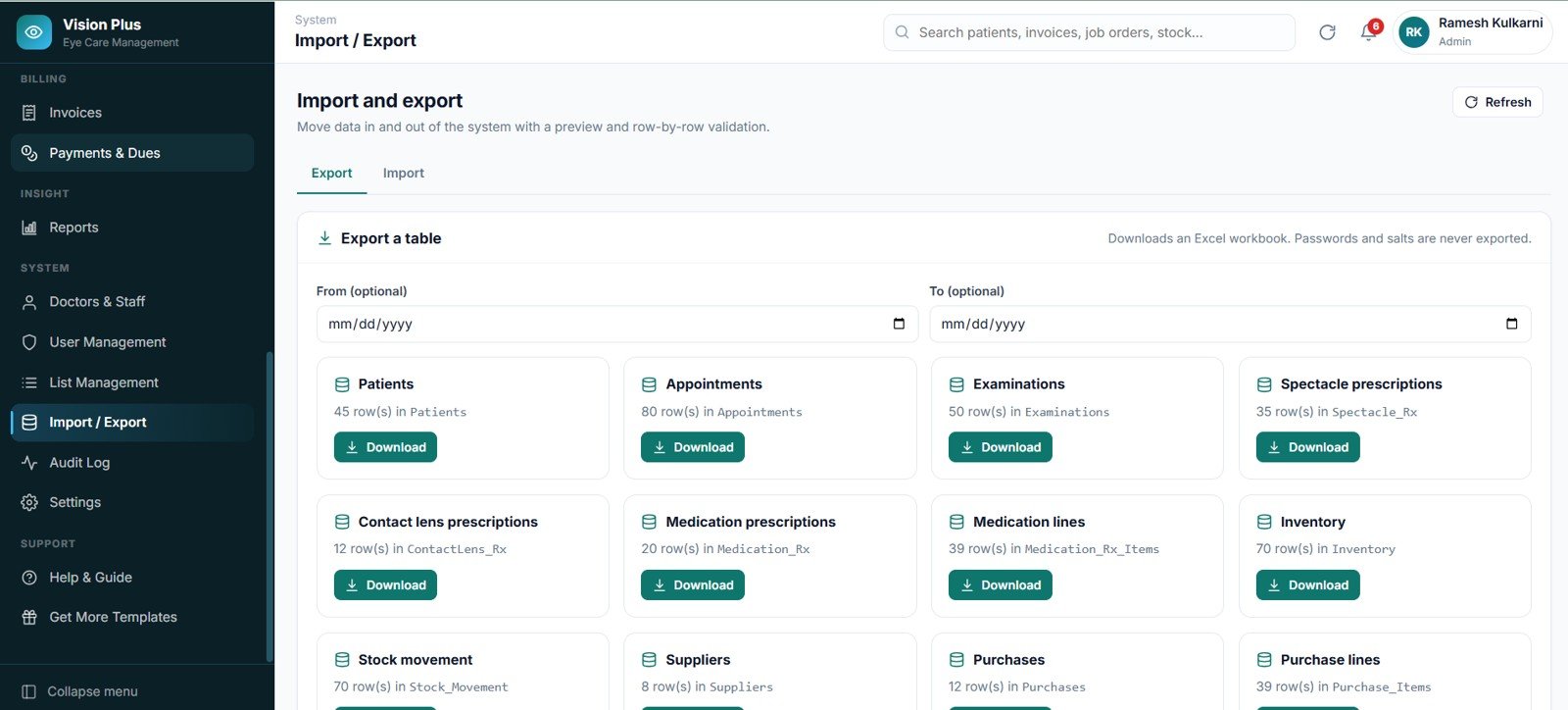1568x710 pixels.
Task: Open Invoices from the sidebar
Action: click(132, 113)
